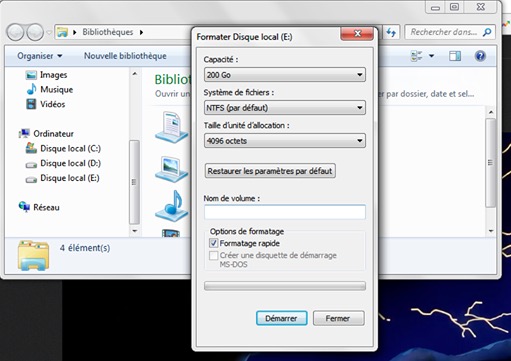
Task: Open Help with the question mark icon
Action: [x=480, y=56]
